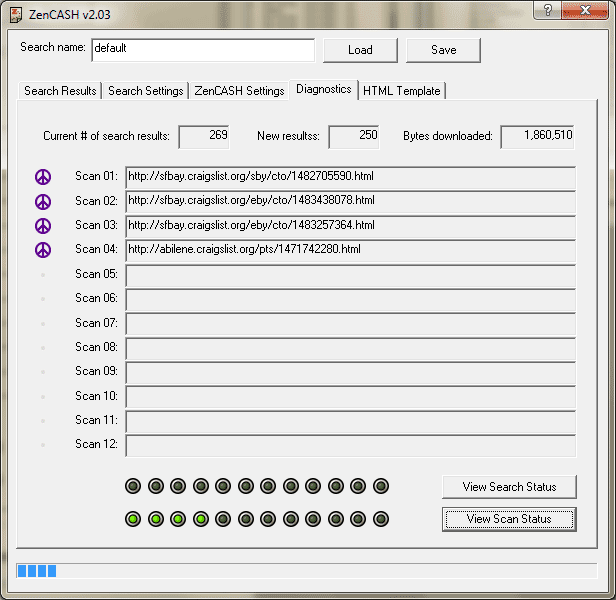Image resolution: width=616 pixels, height=600 pixels.
Task: Click last dark LED in bottom indicator row
Action: click(x=381, y=519)
